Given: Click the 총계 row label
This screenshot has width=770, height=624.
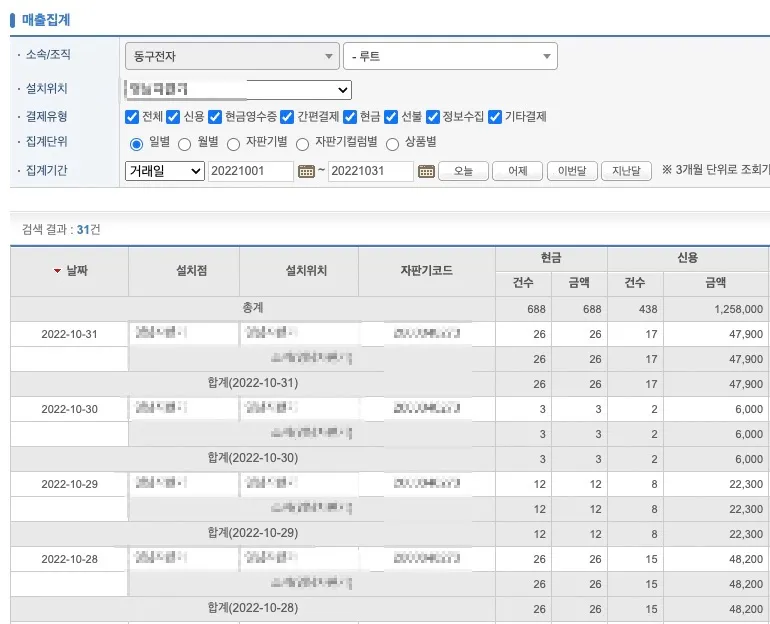Looking at the screenshot, I should (x=253, y=308).
